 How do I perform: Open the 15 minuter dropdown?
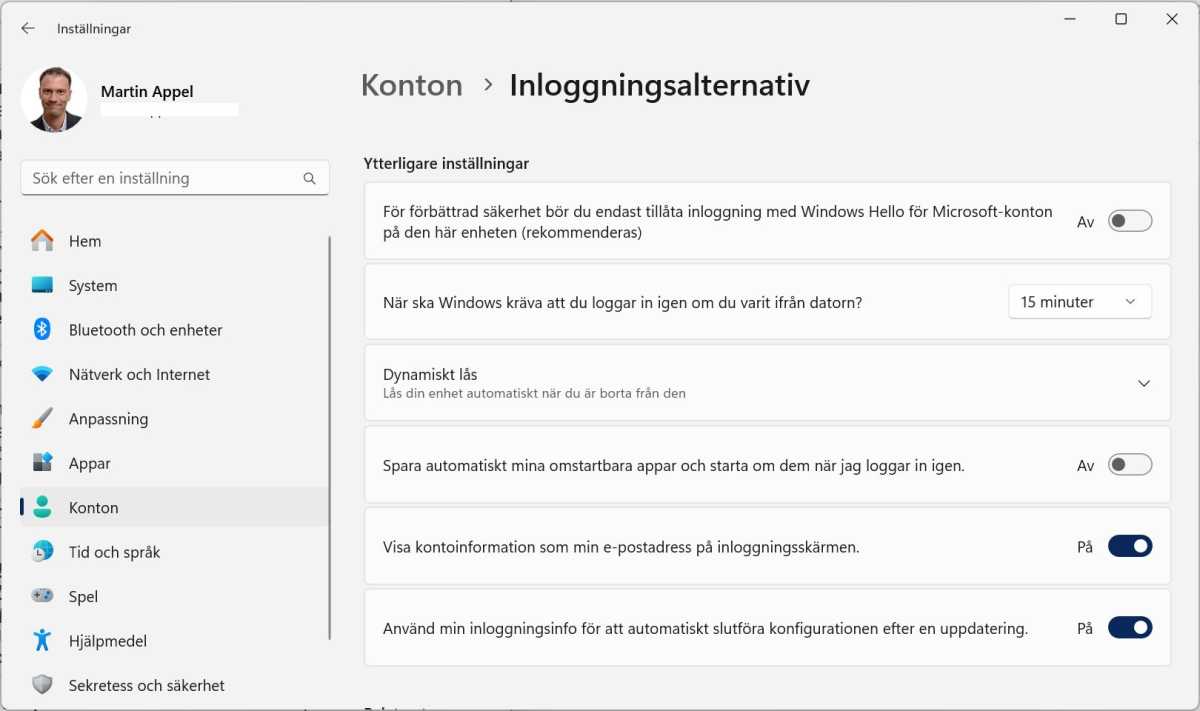pyautogui.click(x=1080, y=301)
